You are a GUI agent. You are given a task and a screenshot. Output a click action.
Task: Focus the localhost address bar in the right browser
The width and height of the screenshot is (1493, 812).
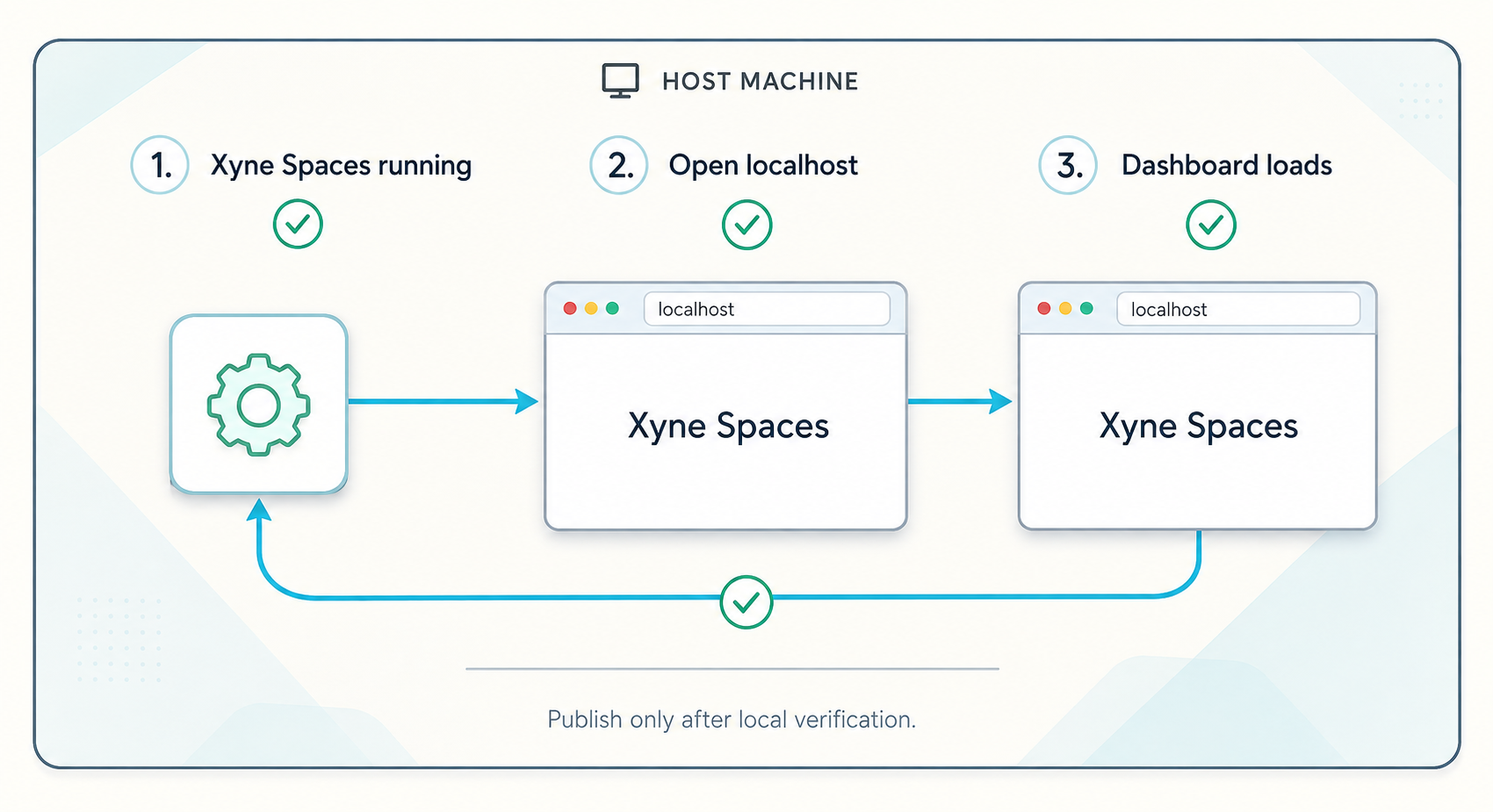(x=1238, y=309)
